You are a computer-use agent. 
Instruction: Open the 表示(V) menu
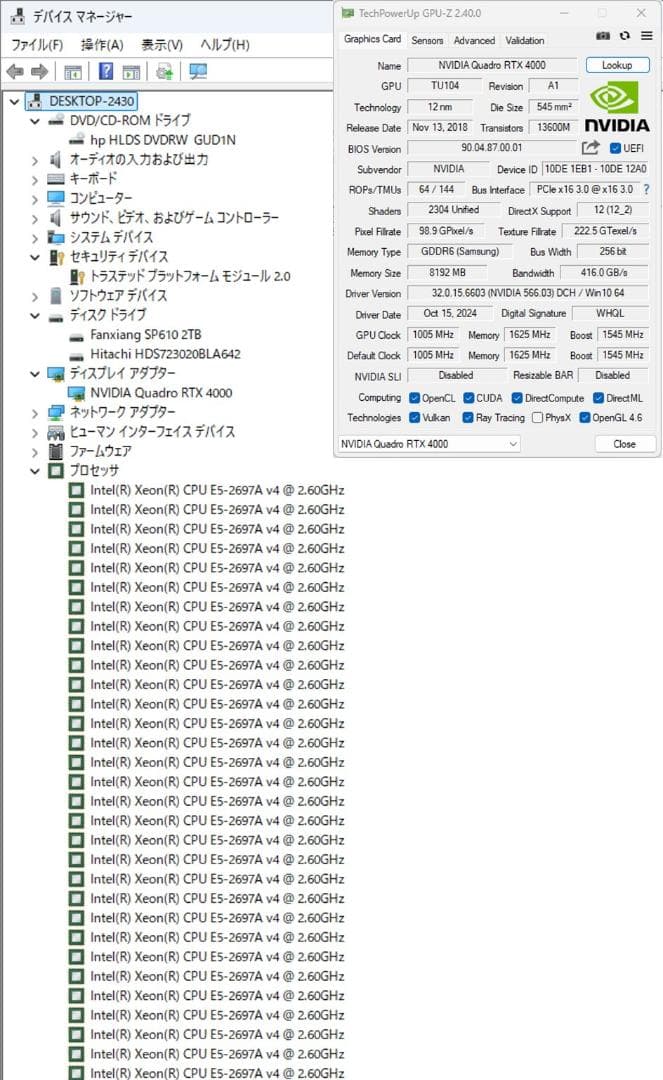coord(162,45)
